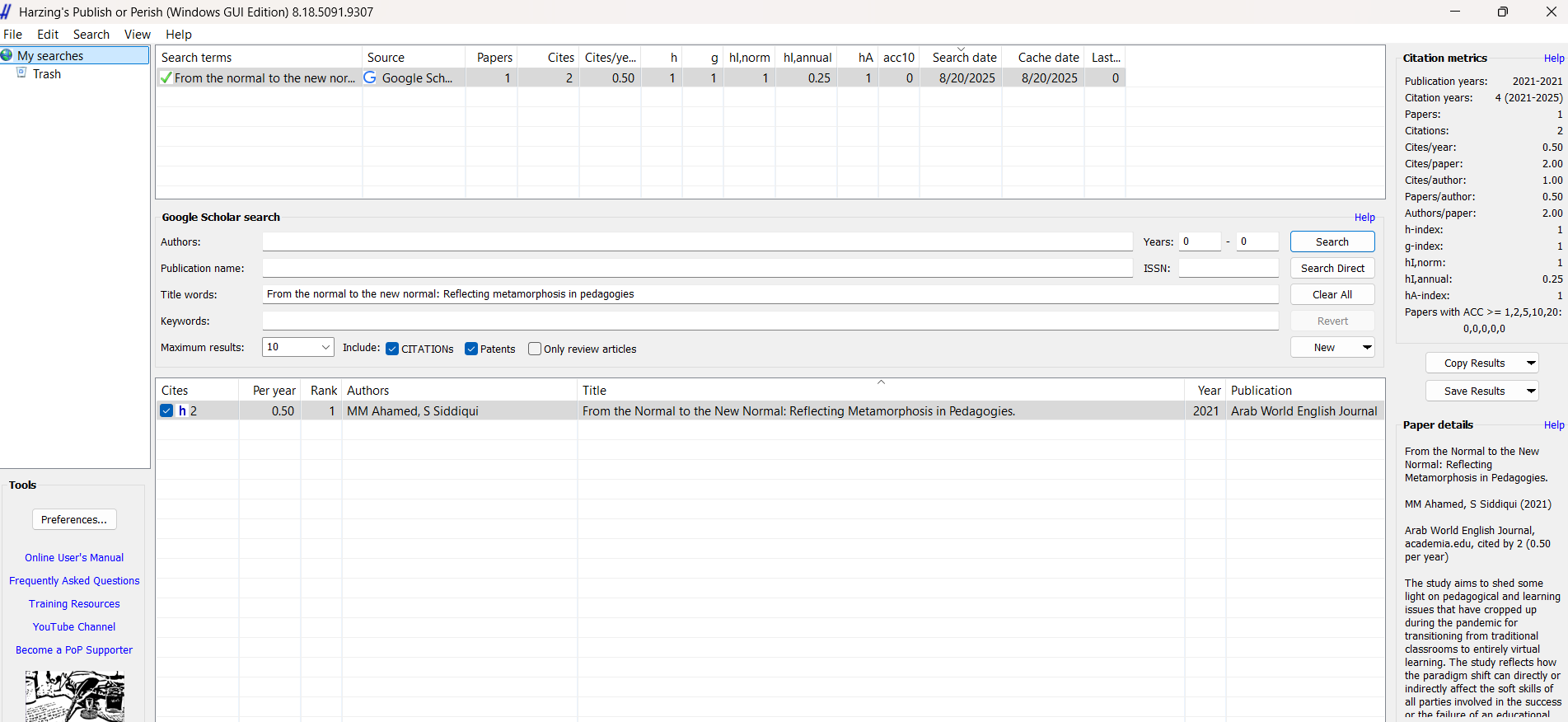Click the Search Direct button

pos(1332,268)
